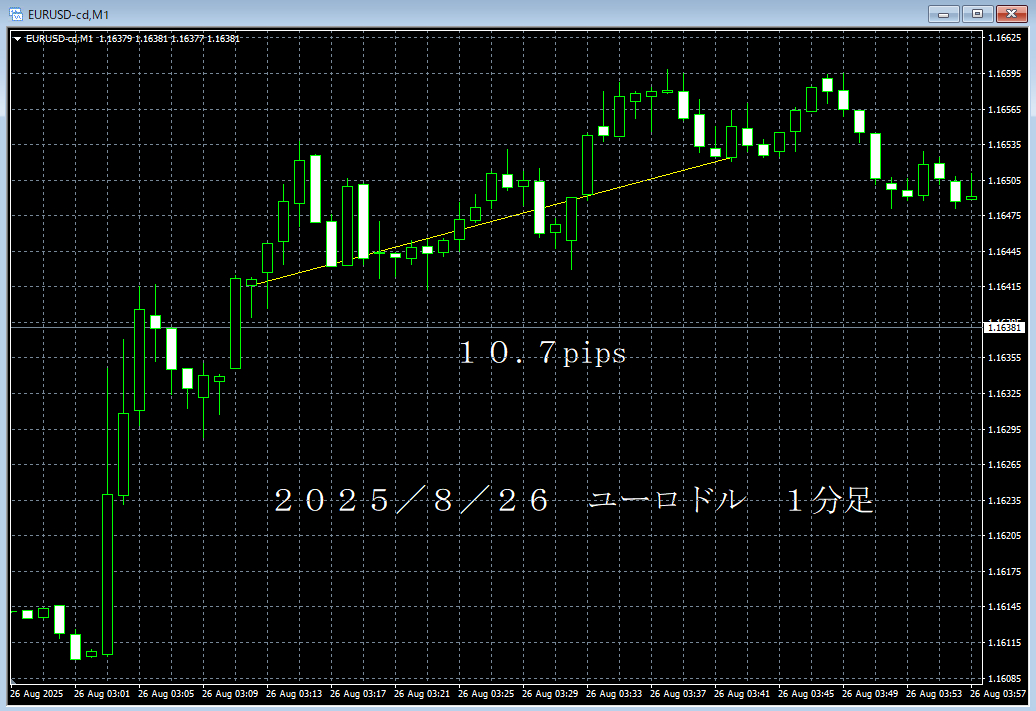The width and height of the screenshot is (1036, 711).
Task: Click the last candle at chart's right edge
Action: [x=971, y=197]
